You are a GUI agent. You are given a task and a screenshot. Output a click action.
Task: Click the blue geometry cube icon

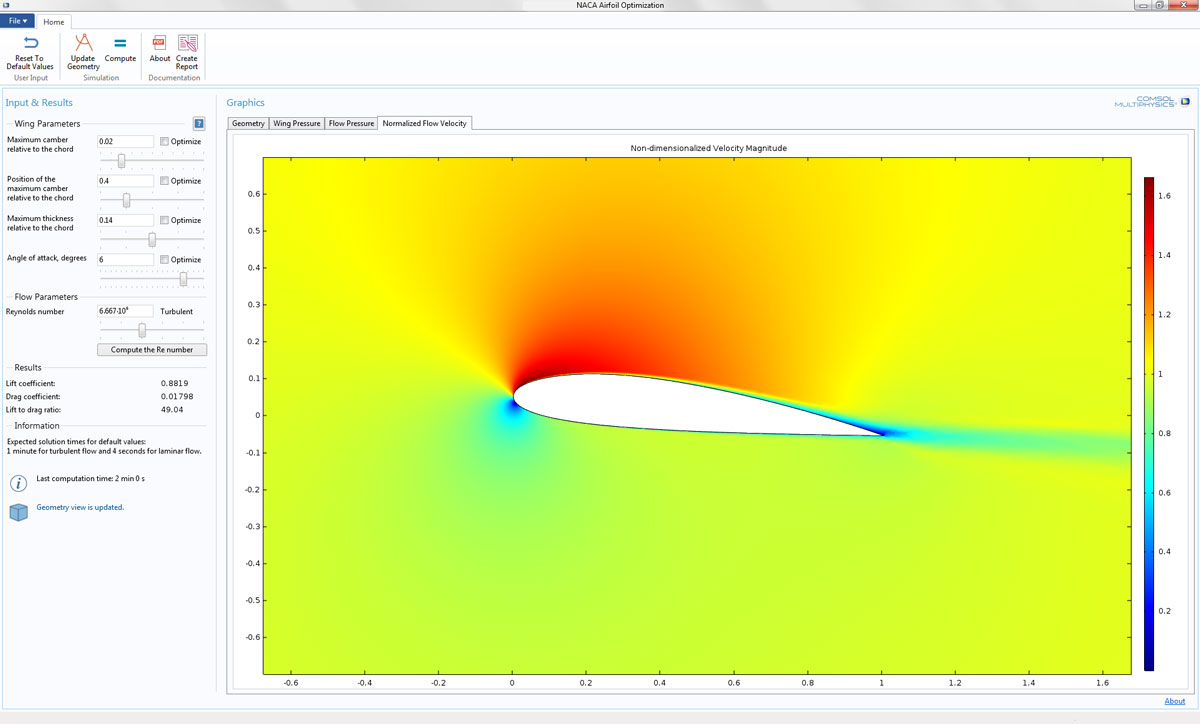18,512
